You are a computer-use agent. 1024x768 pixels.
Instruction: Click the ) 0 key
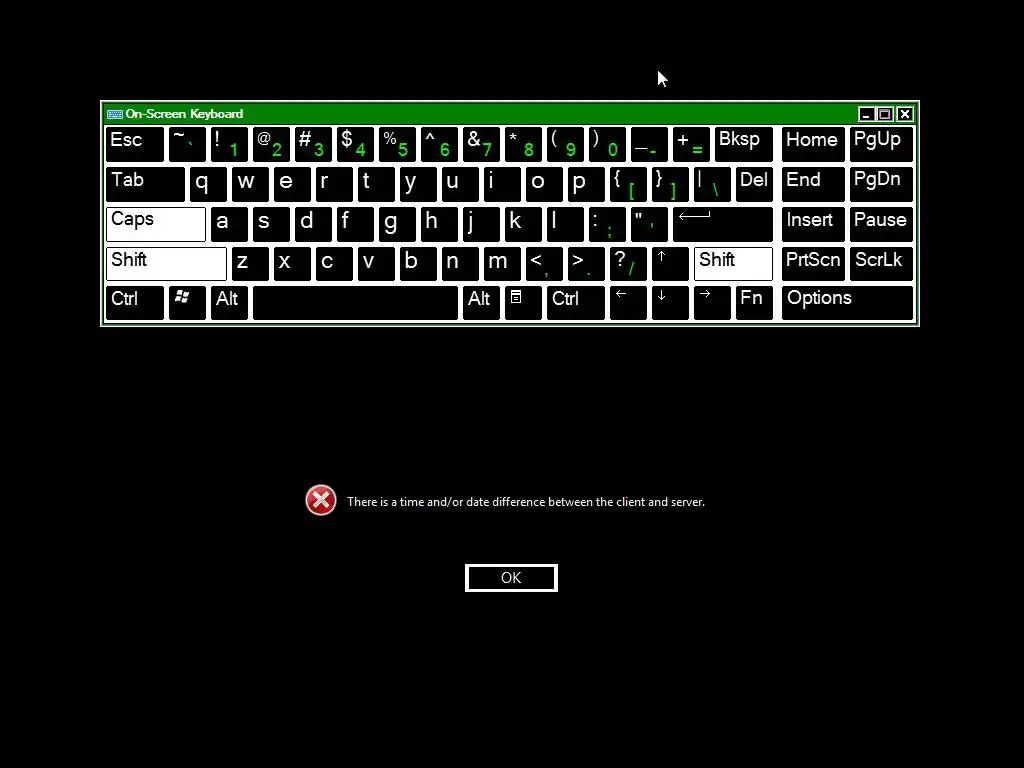click(x=607, y=144)
